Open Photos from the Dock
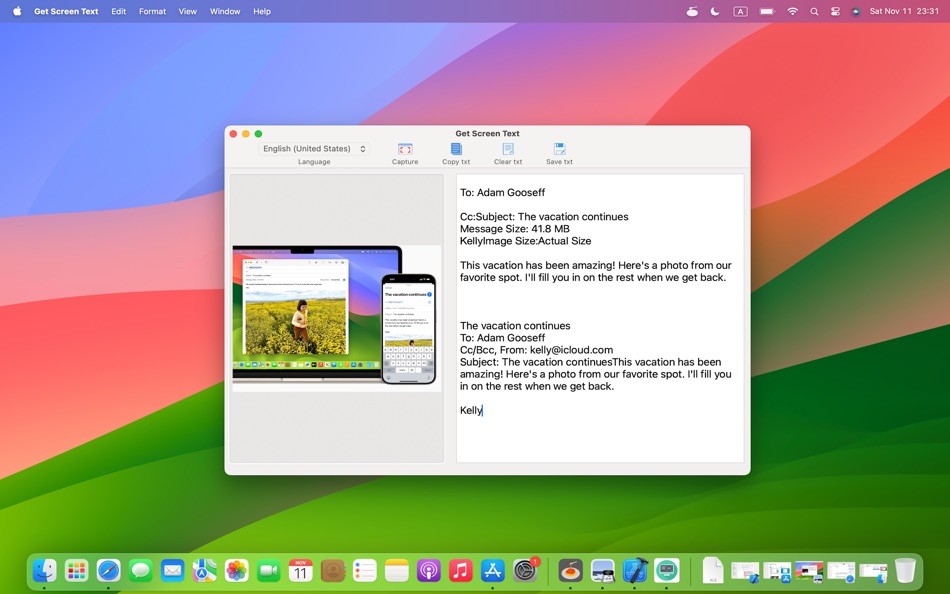Image resolution: width=950 pixels, height=594 pixels. [237, 570]
